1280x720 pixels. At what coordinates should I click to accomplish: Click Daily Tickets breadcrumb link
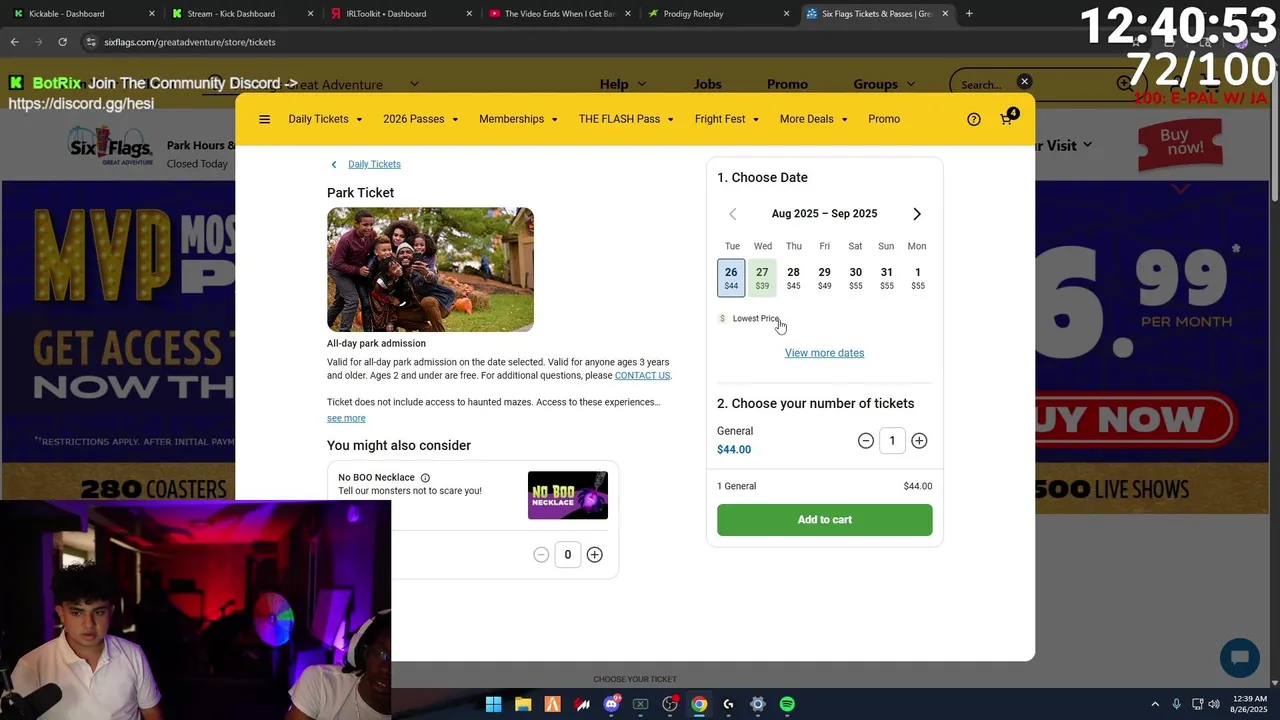point(374,164)
